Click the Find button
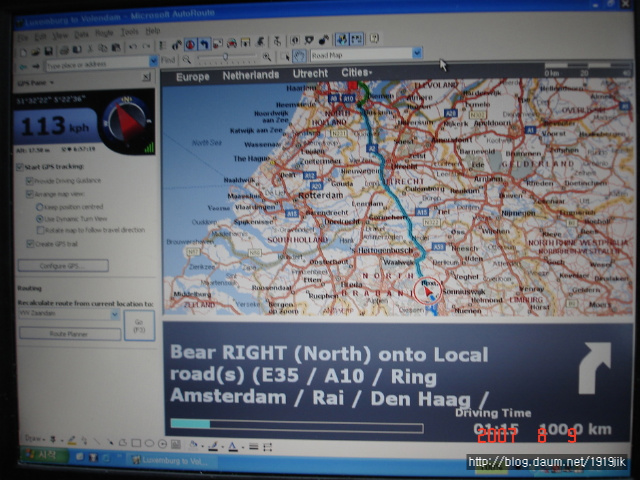This screenshot has height=480, width=640. tap(168, 60)
